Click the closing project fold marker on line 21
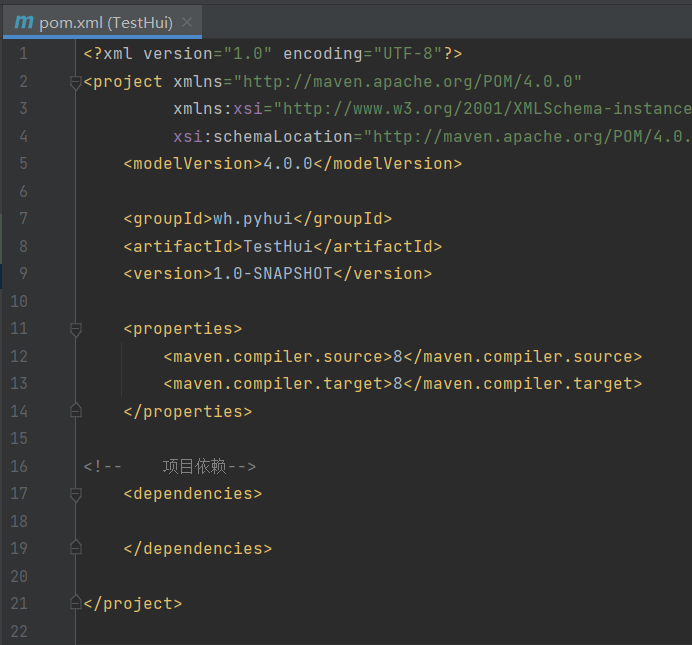692x645 pixels. click(76, 602)
